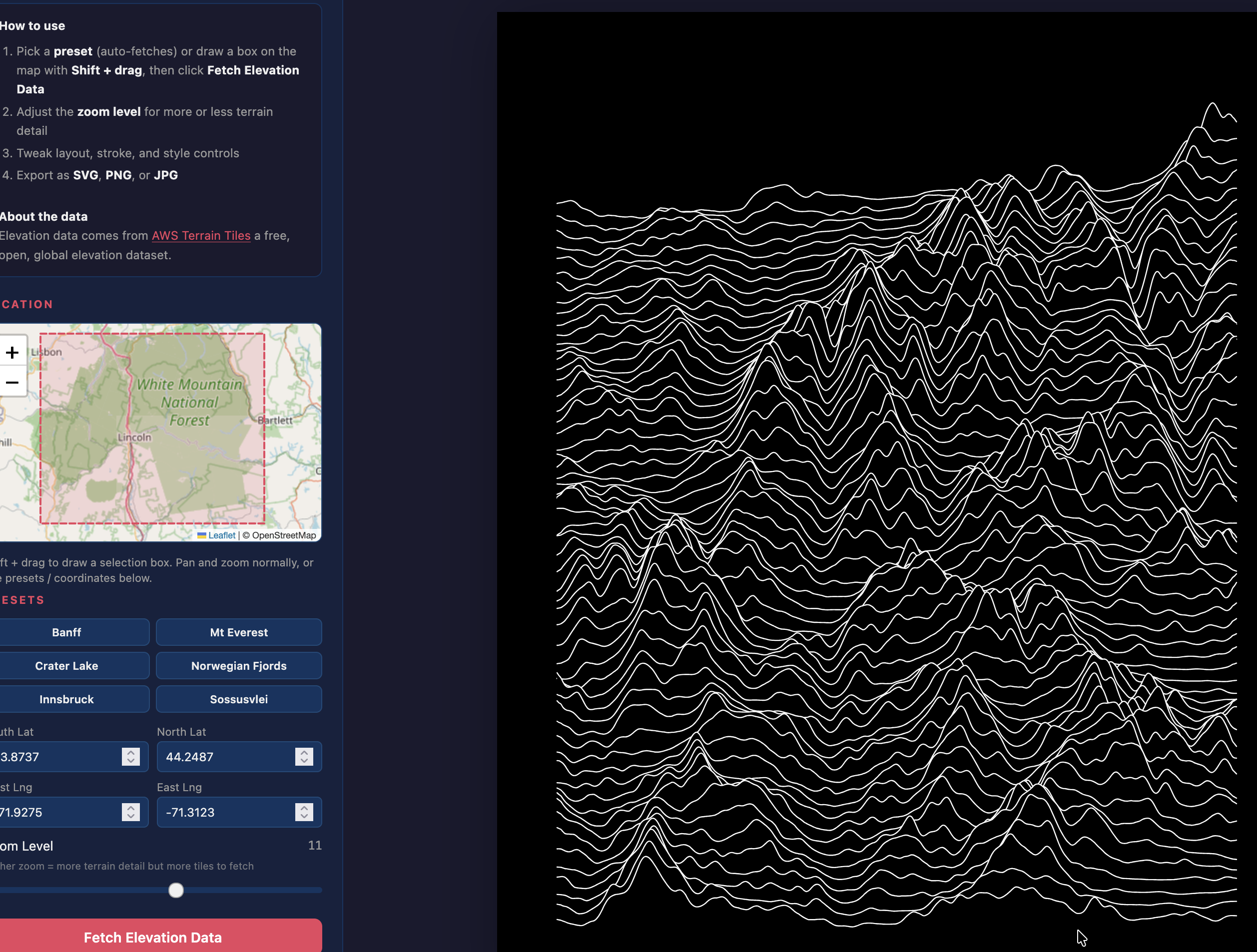Choose the Crater Lake preset
Viewport: 1257px width, 952px height.
[66, 666]
